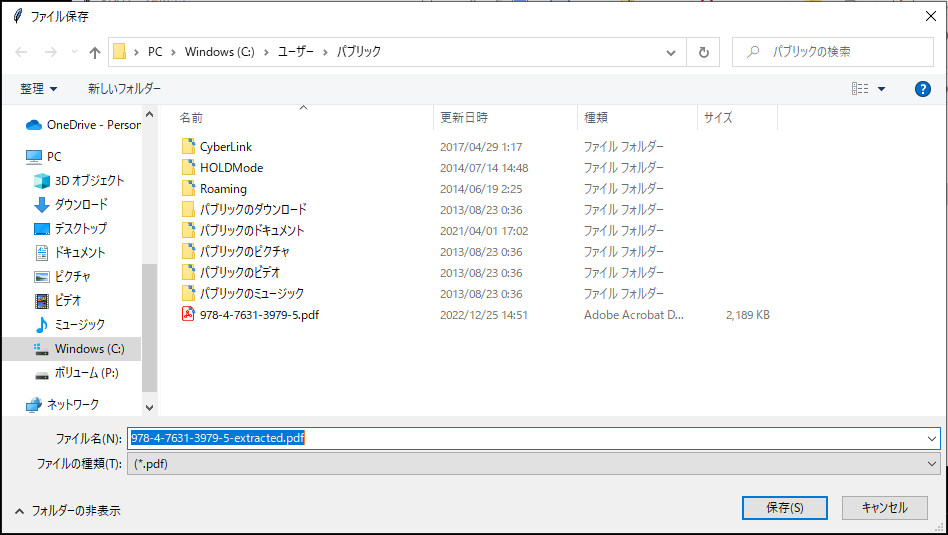Viewport: 948px width, 535px height.
Task: Open ダウンロード in the navigation pane
Action: (80, 205)
